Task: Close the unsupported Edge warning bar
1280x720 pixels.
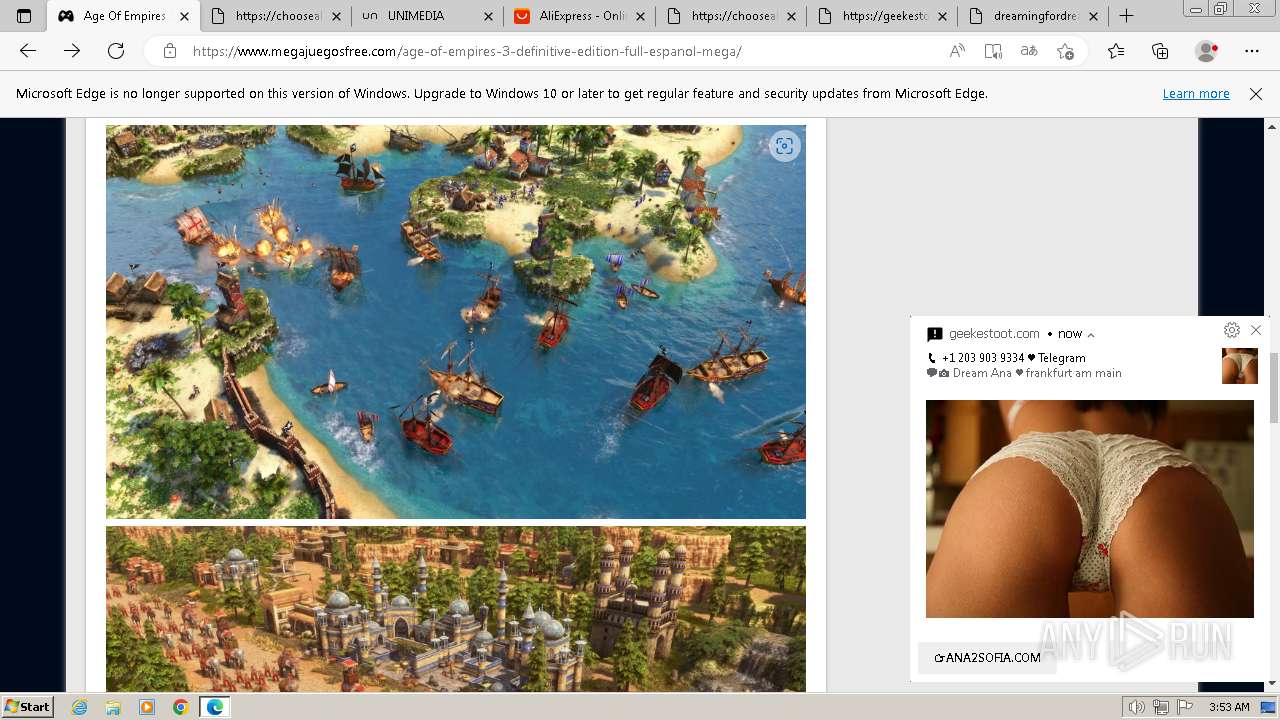Action: coord(1256,94)
